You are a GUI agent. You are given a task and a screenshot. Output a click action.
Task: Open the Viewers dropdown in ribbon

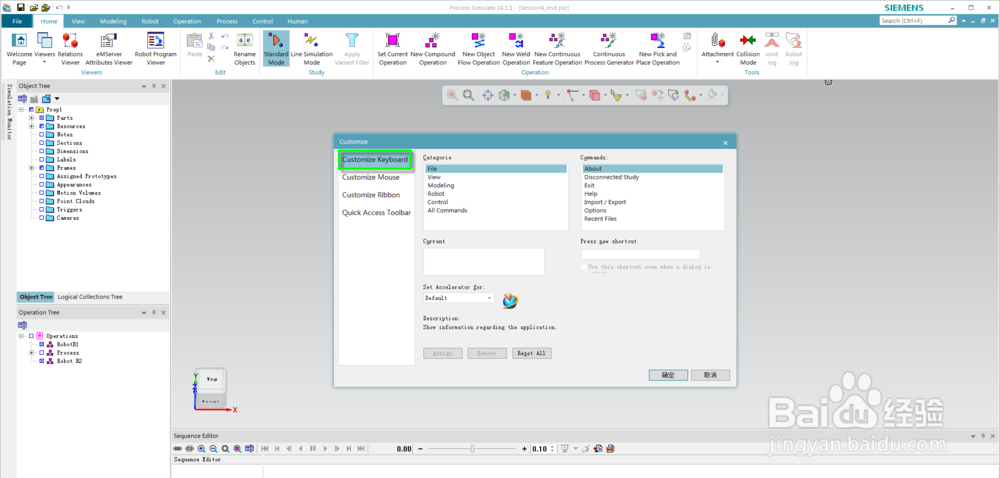pos(45,62)
